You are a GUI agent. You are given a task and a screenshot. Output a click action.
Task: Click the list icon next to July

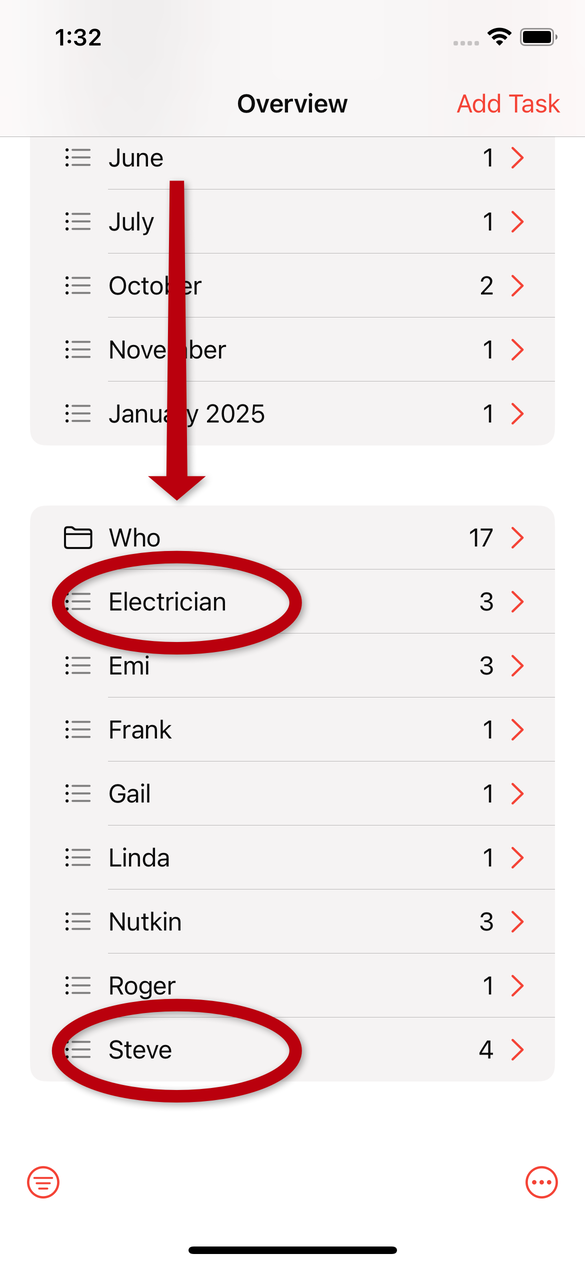78,222
